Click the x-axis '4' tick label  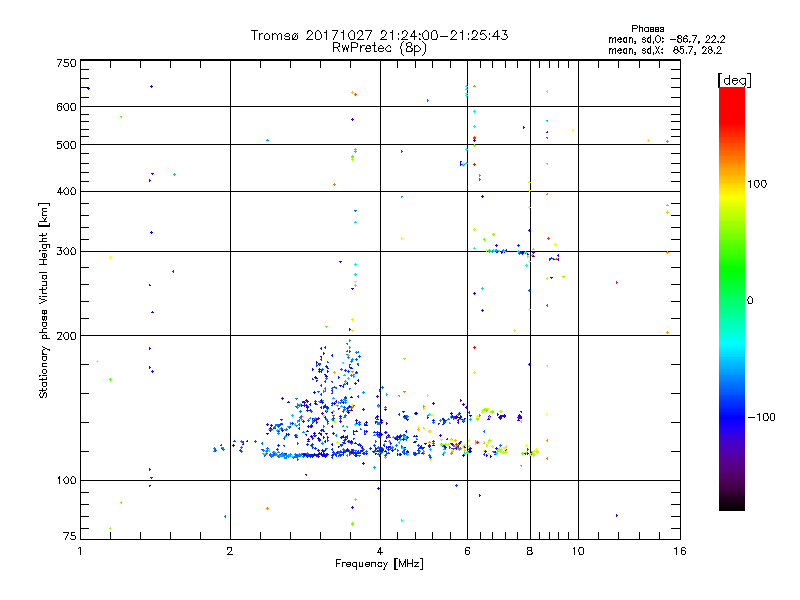coord(380,551)
